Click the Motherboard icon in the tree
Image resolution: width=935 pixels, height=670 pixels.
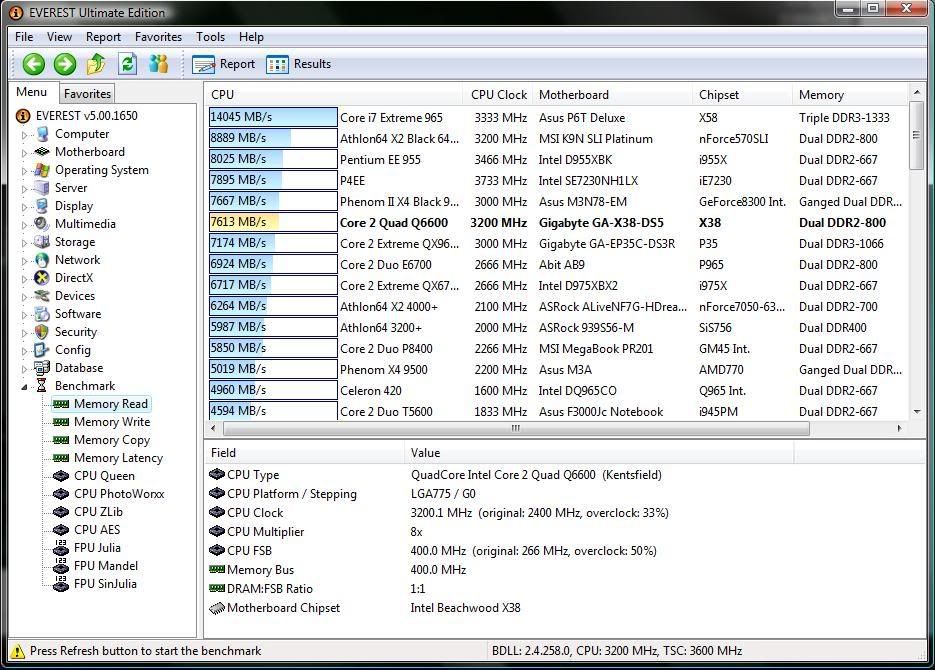click(x=42, y=152)
